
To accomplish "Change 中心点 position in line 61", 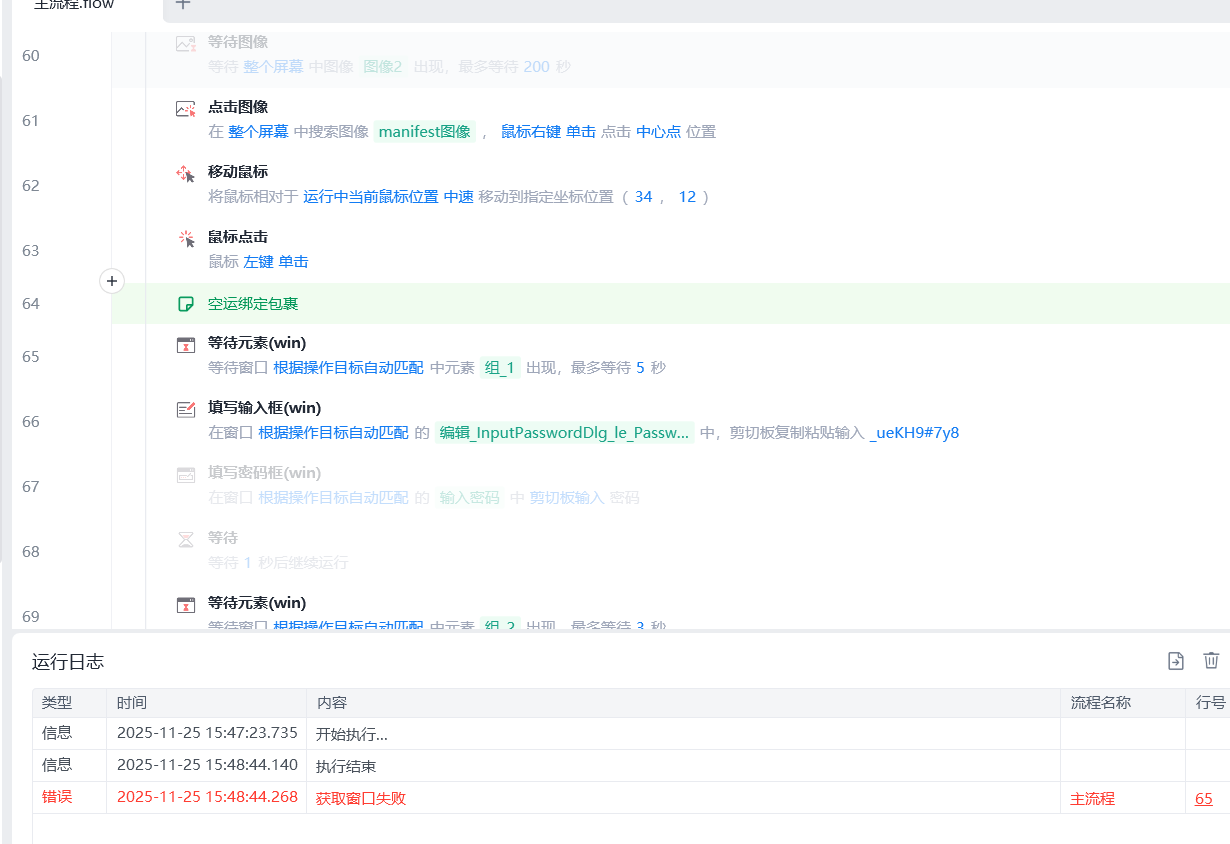I will point(659,132).
